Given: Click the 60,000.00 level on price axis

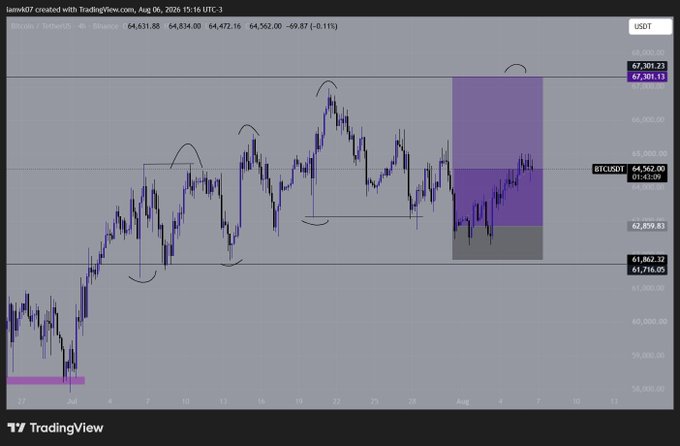Looking at the screenshot, I should (649, 321).
